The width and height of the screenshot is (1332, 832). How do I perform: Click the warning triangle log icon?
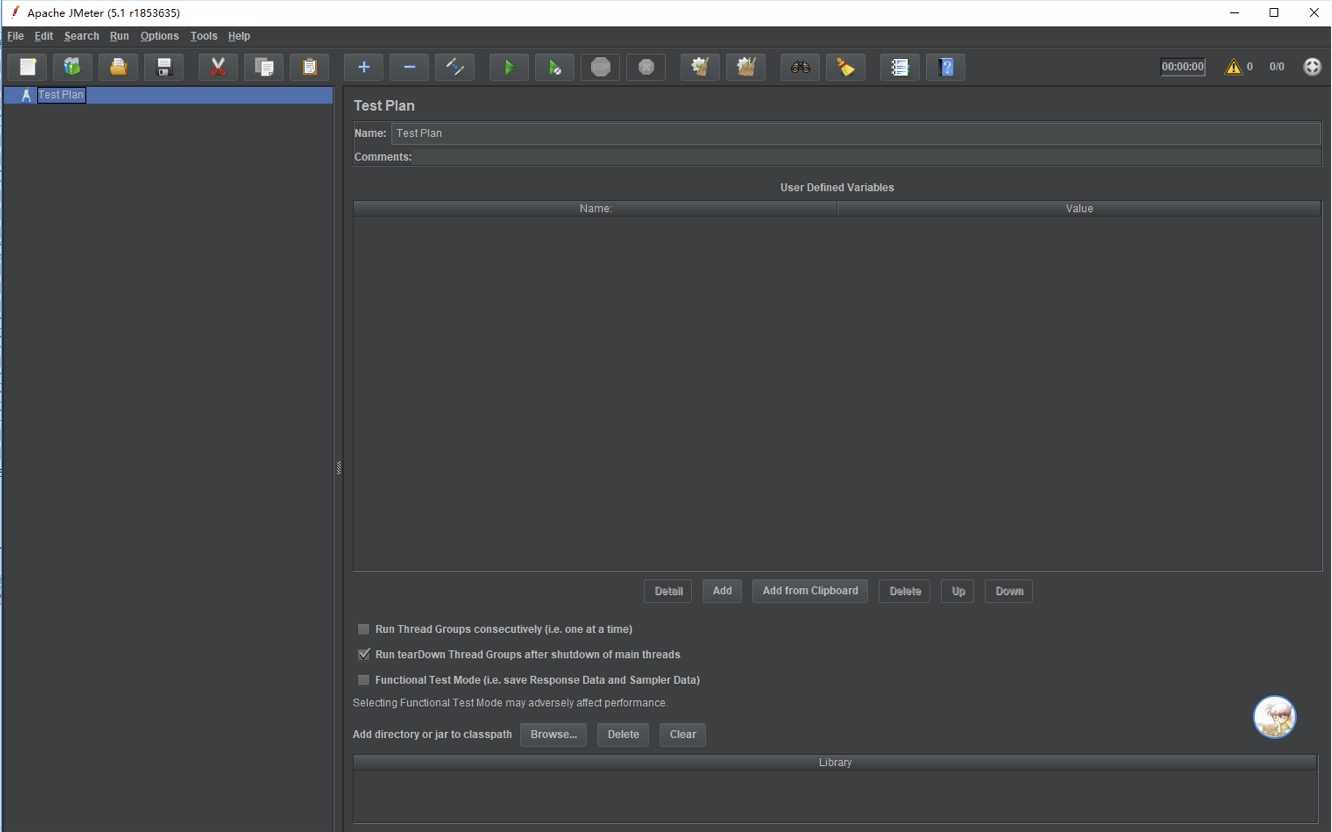1233,67
